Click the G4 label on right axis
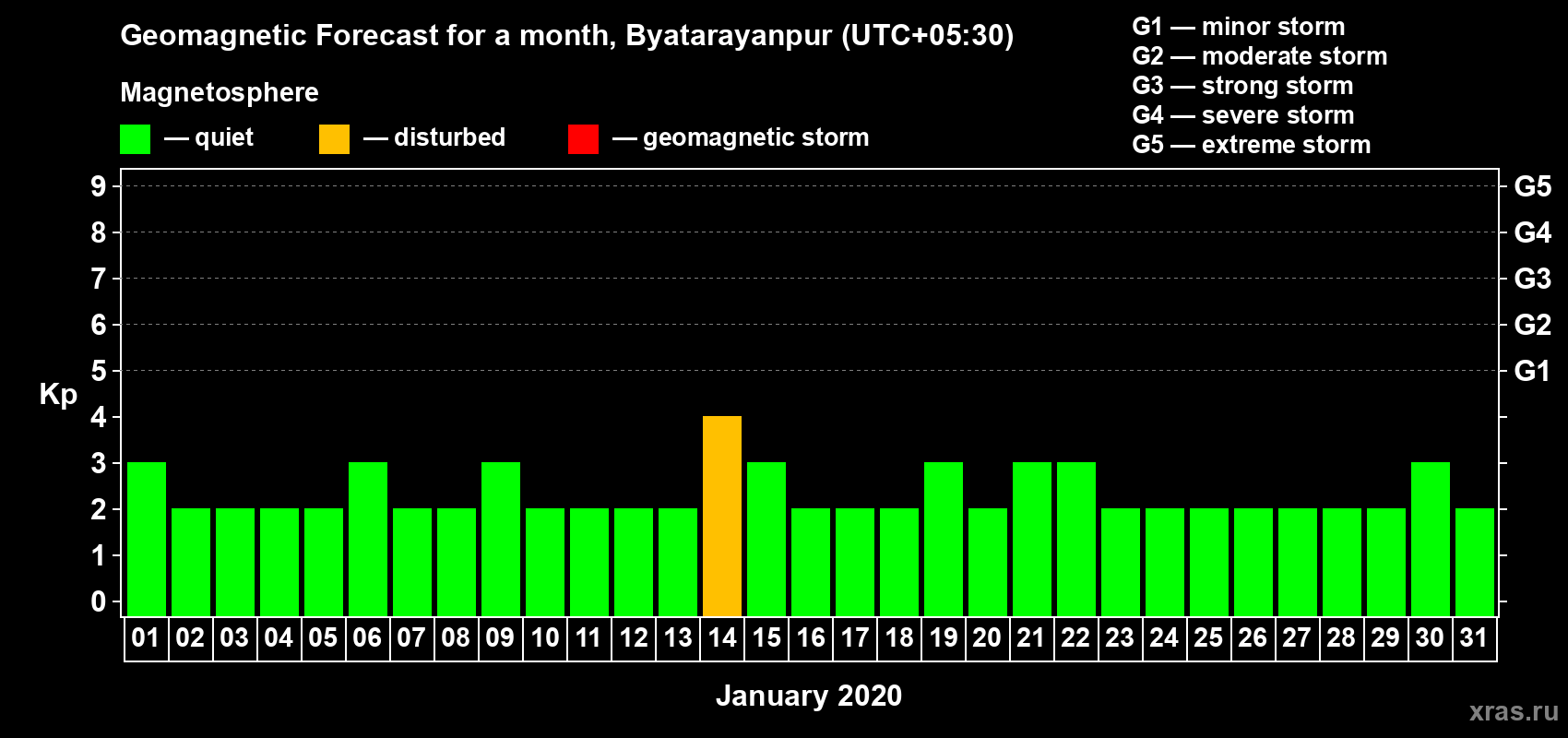Image resolution: width=1568 pixels, height=738 pixels. (1533, 232)
